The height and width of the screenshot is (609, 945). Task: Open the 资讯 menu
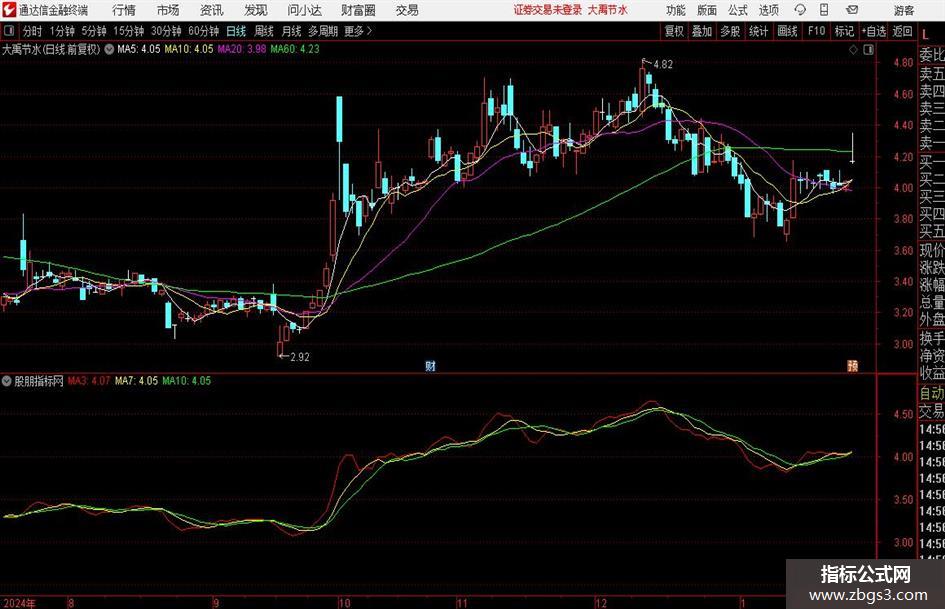(x=212, y=10)
